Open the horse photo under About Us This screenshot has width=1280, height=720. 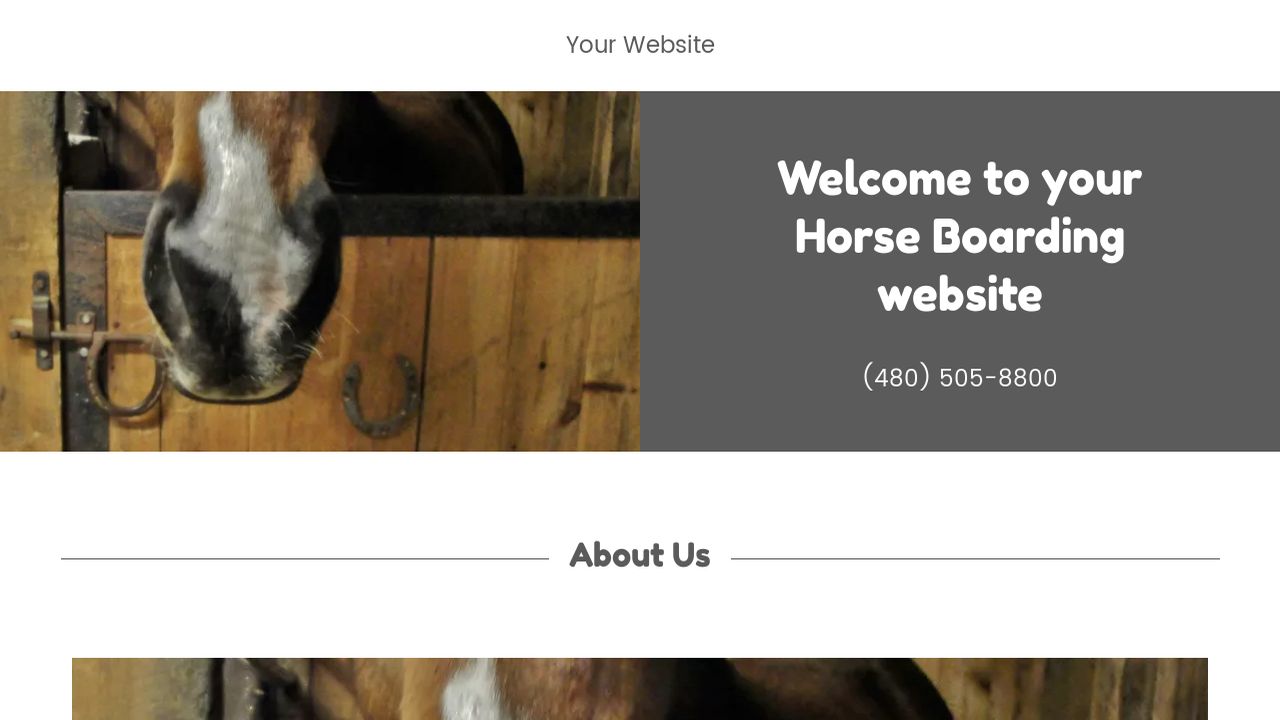coord(640,689)
